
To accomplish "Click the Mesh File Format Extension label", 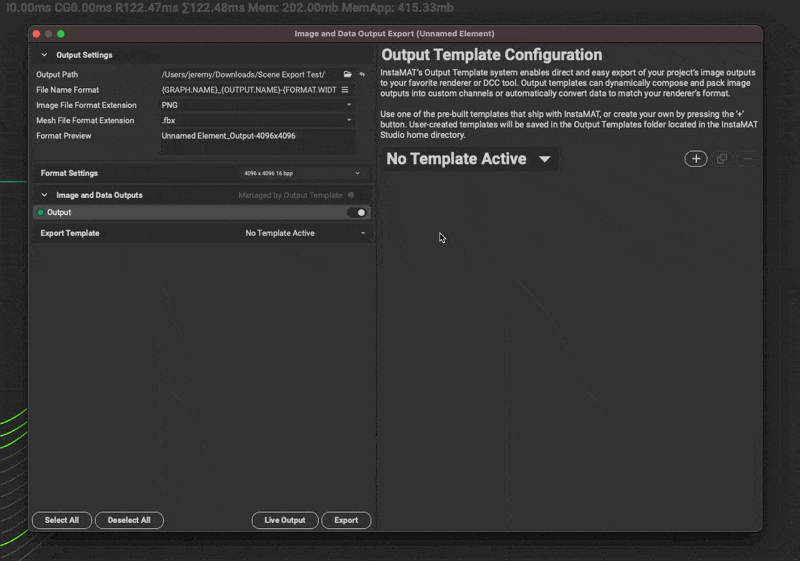I will pos(85,120).
